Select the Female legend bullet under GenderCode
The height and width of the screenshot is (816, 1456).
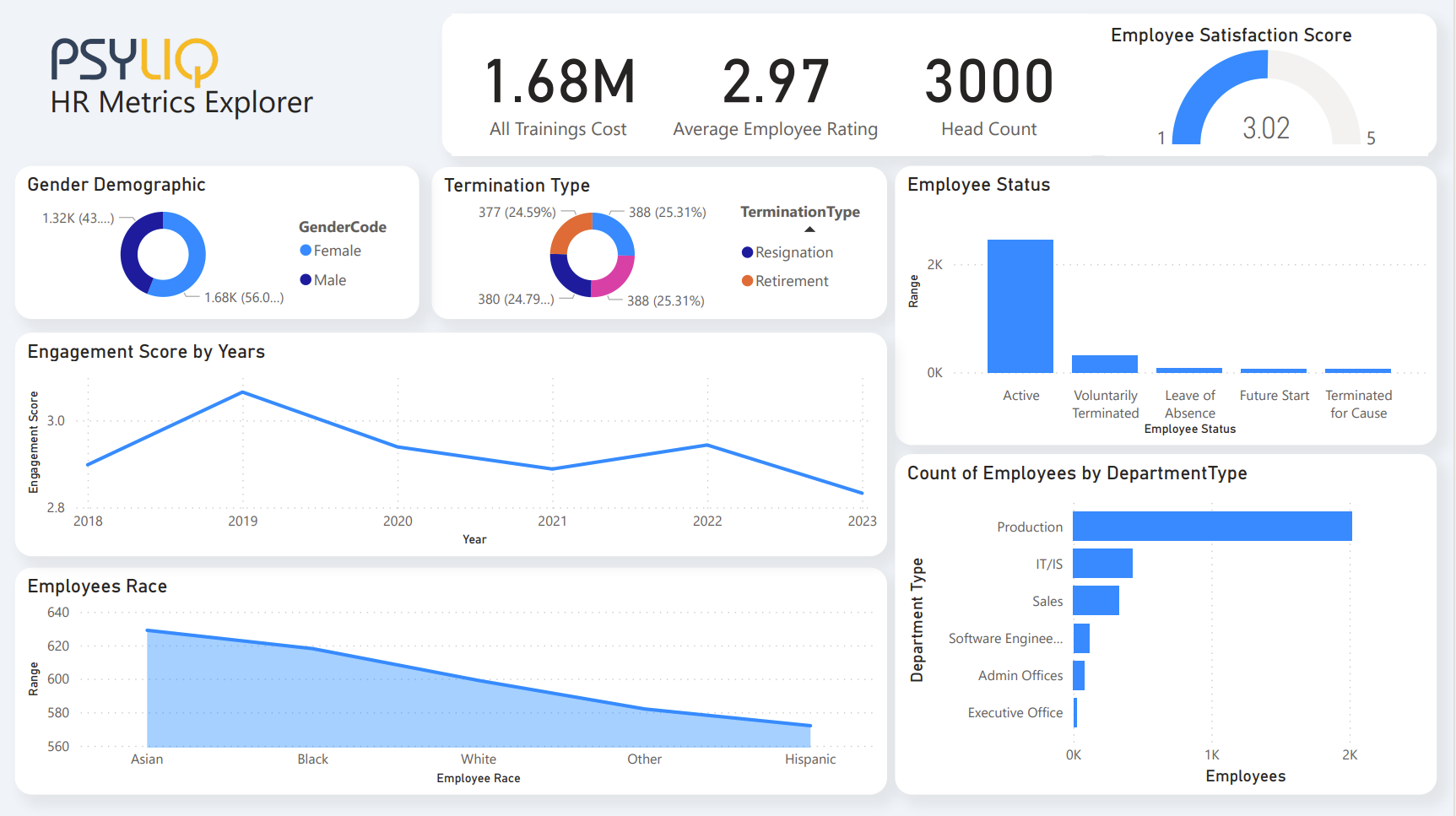click(306, 250)
